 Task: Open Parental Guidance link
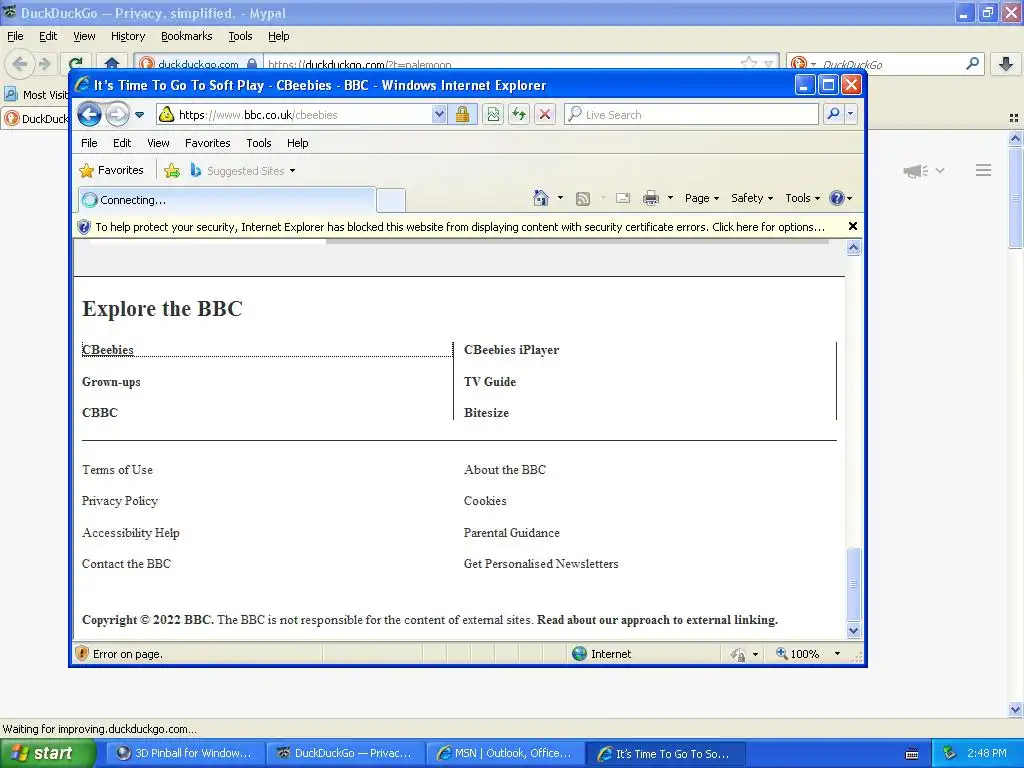pyautogui.click(x=511, y=533)
